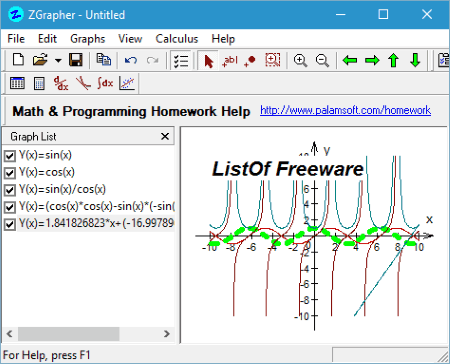Image resolution: width=450 pixels, height=364 pixels.
Task: Expand the Open file dropdown arrow
Action: click(58, 61)
